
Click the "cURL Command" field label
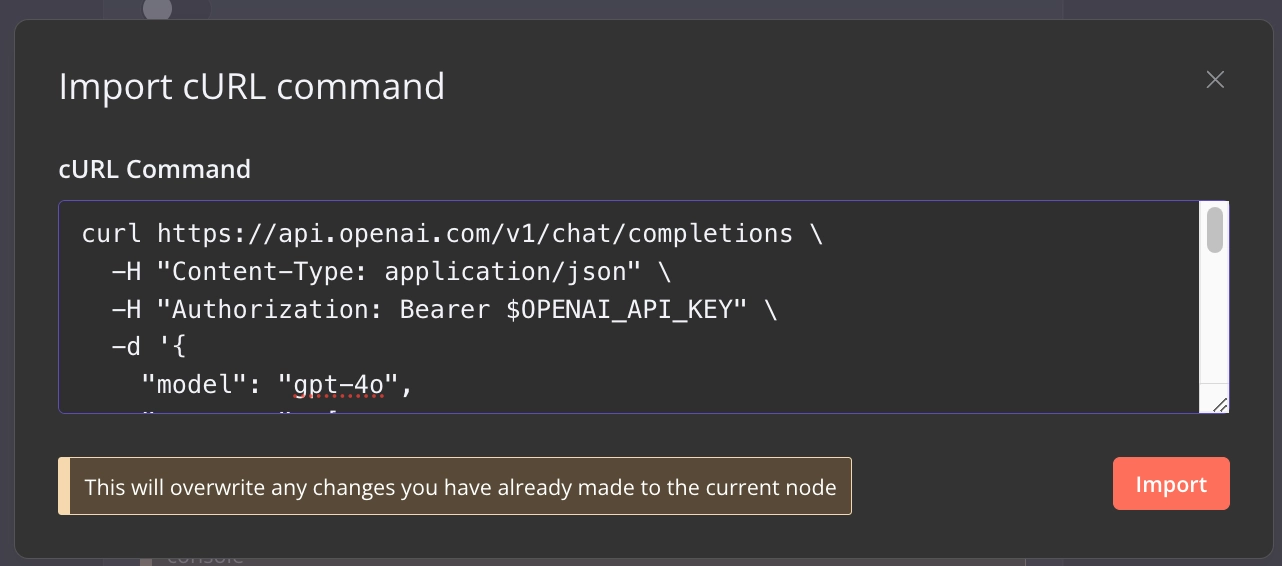[155, 169]
